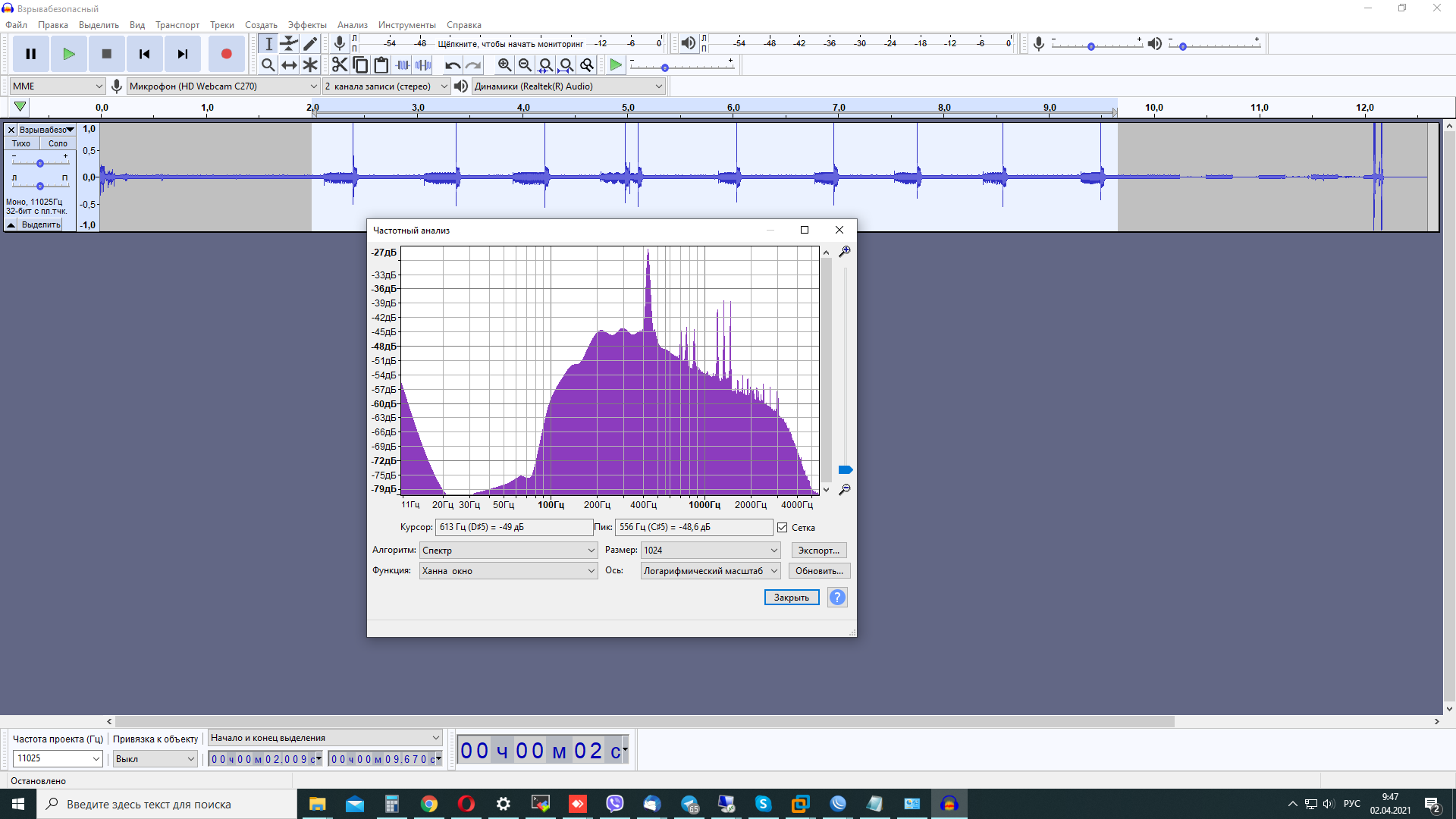Viewport: 1456px width, 819px height.
Task: Click the Skip to End button
Action: pyautogui.click(x=183, y=54)
